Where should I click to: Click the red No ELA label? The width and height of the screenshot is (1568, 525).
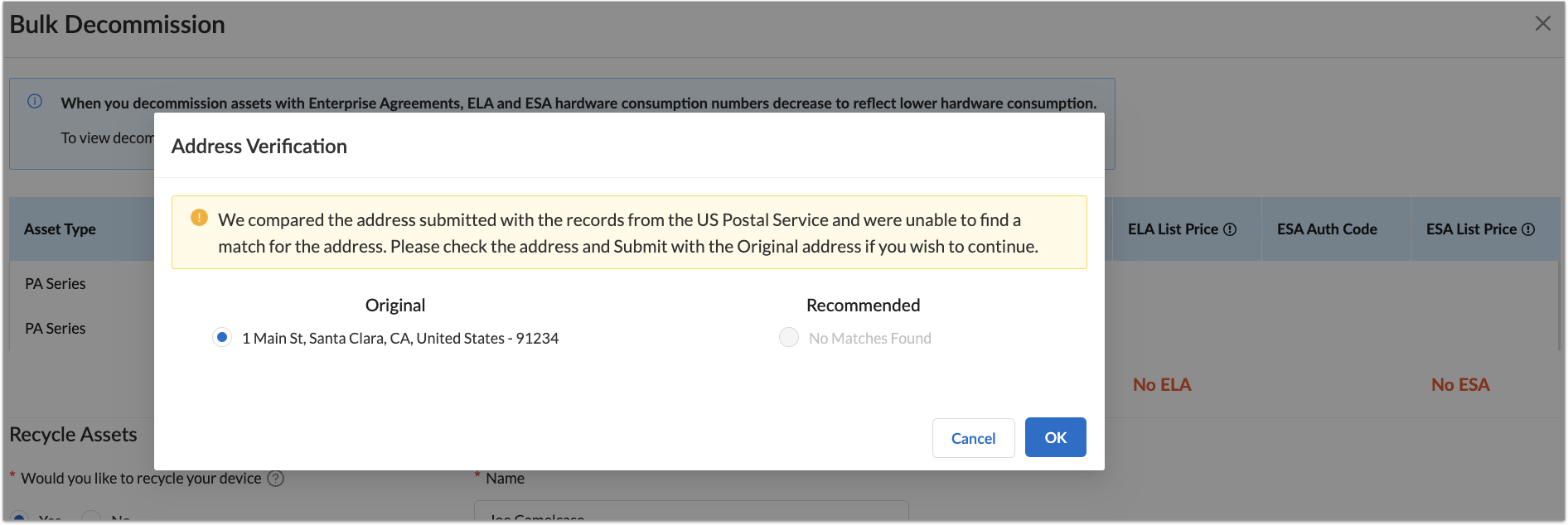[x=1162, y=385]
